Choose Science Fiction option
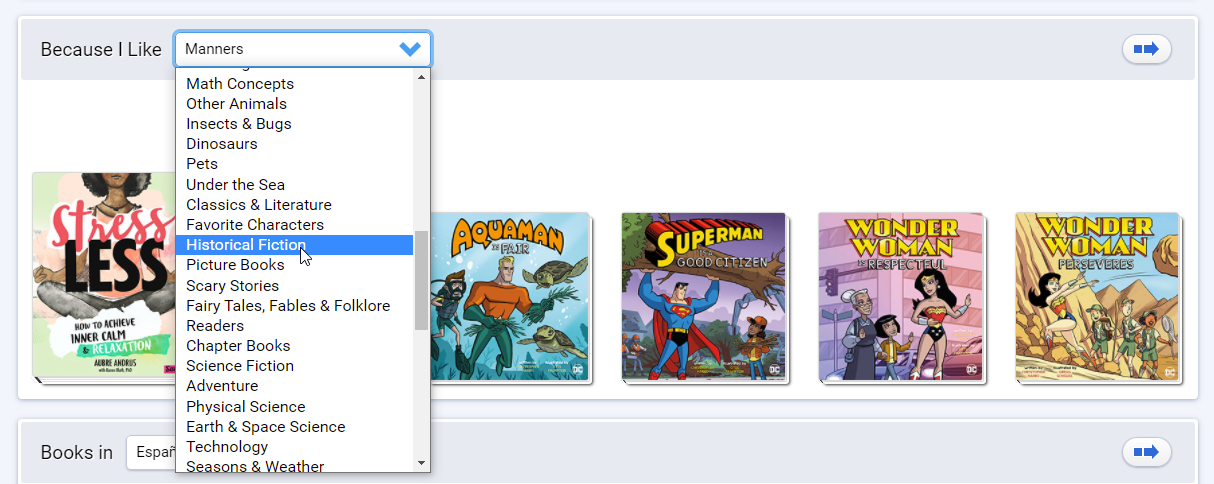This screenshot has height=484, width=1214. (240, 366)
